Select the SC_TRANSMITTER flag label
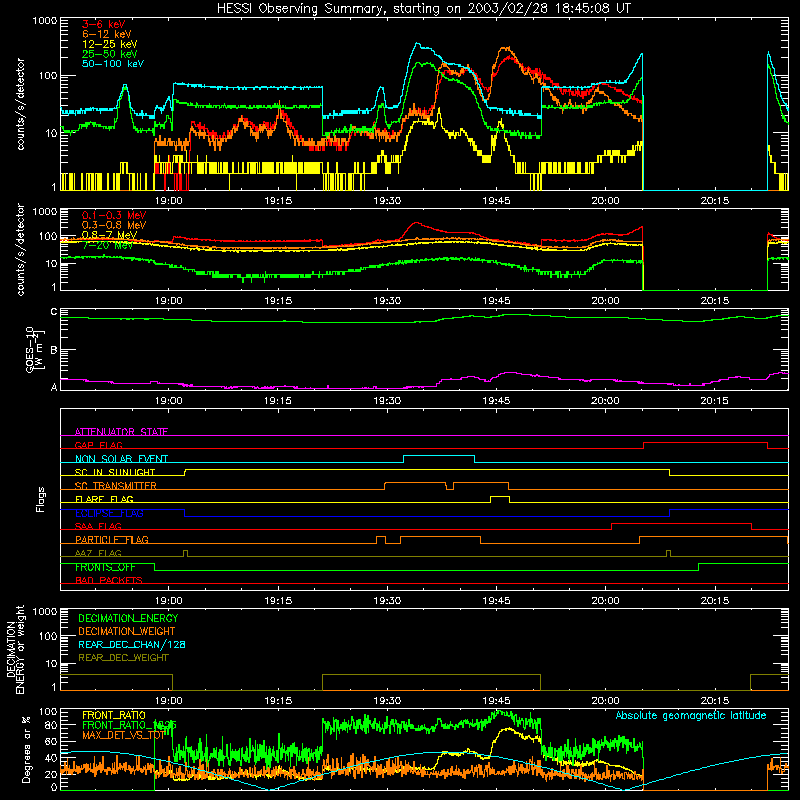Image resolution: width=800 pixels, height=800 pixels. pos(115,486)
